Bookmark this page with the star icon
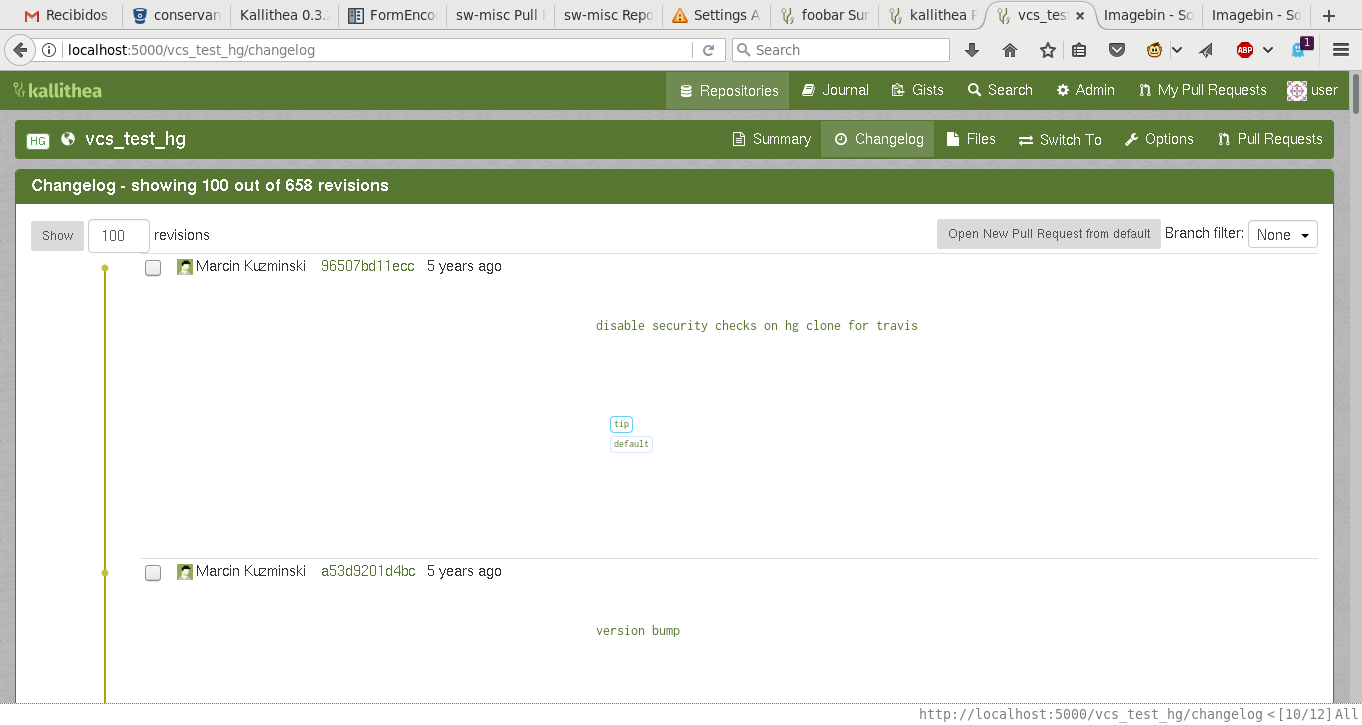This screenshot has height=725, width=1362. click(1047, 50)
